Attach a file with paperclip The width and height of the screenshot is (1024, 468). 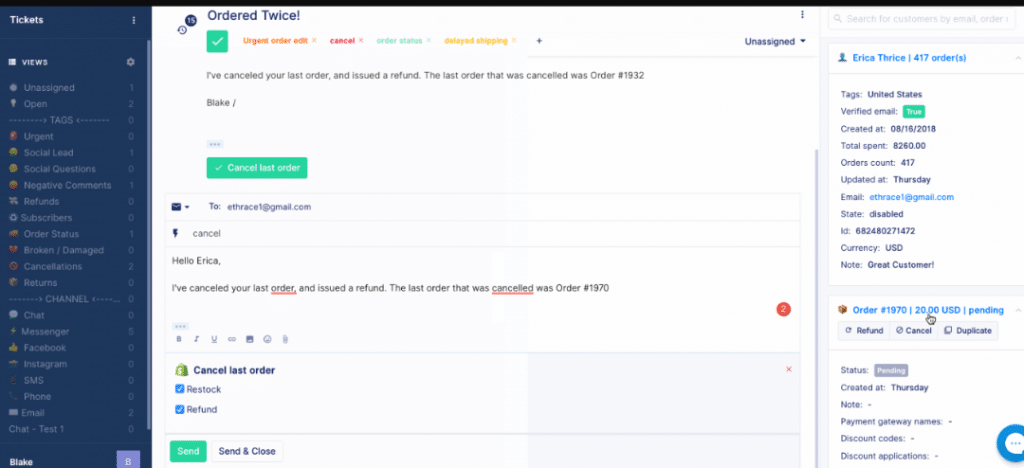pos(285,339)
